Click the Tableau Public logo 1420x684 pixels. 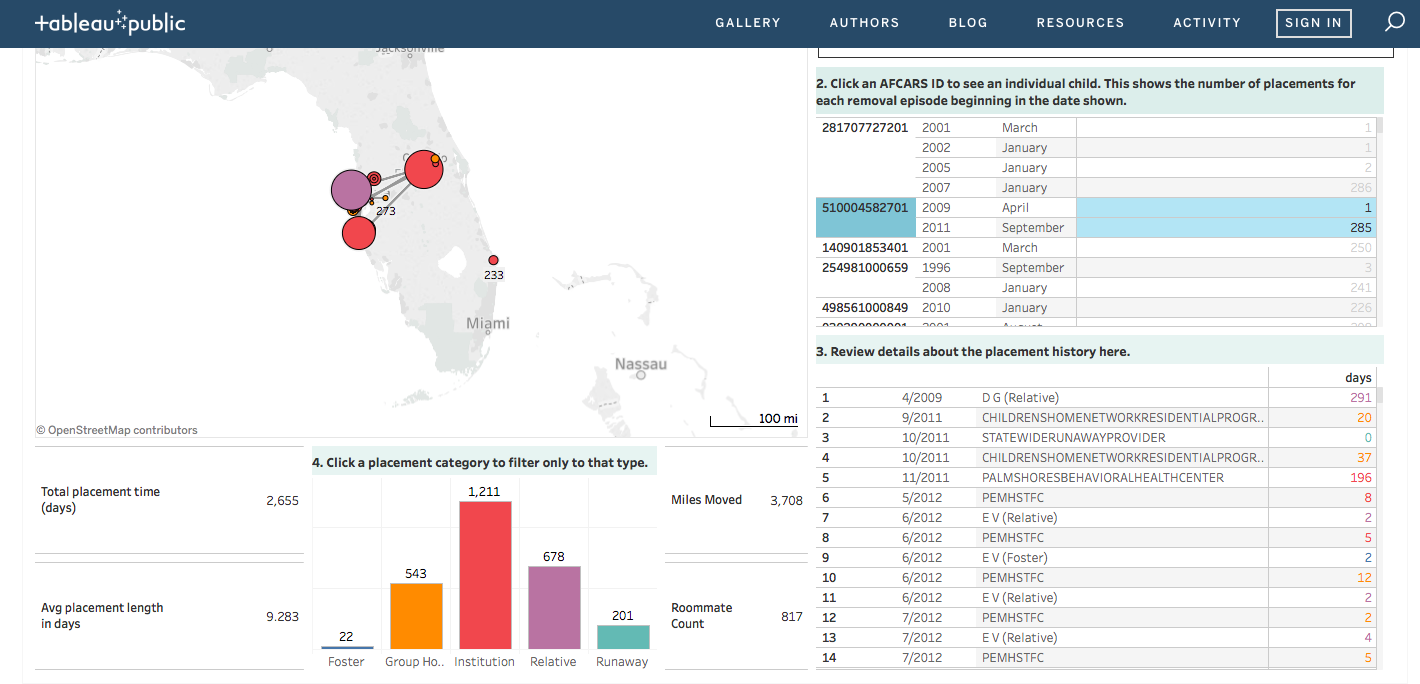click(110, 23)
